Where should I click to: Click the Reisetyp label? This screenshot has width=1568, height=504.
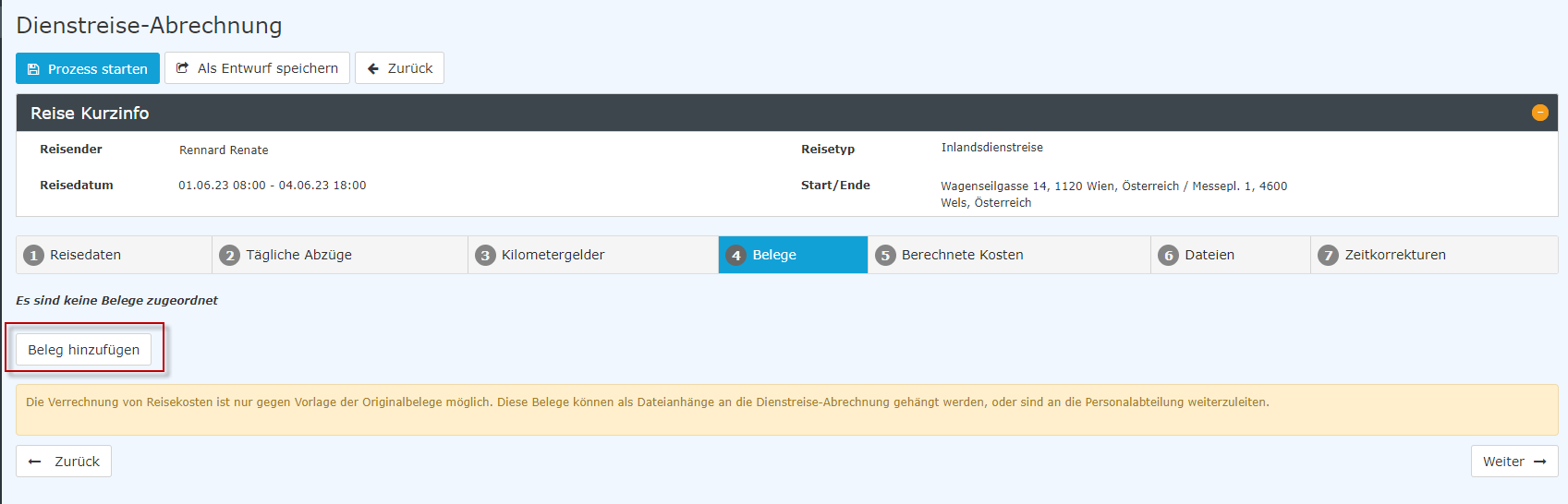tap(828, 150)
